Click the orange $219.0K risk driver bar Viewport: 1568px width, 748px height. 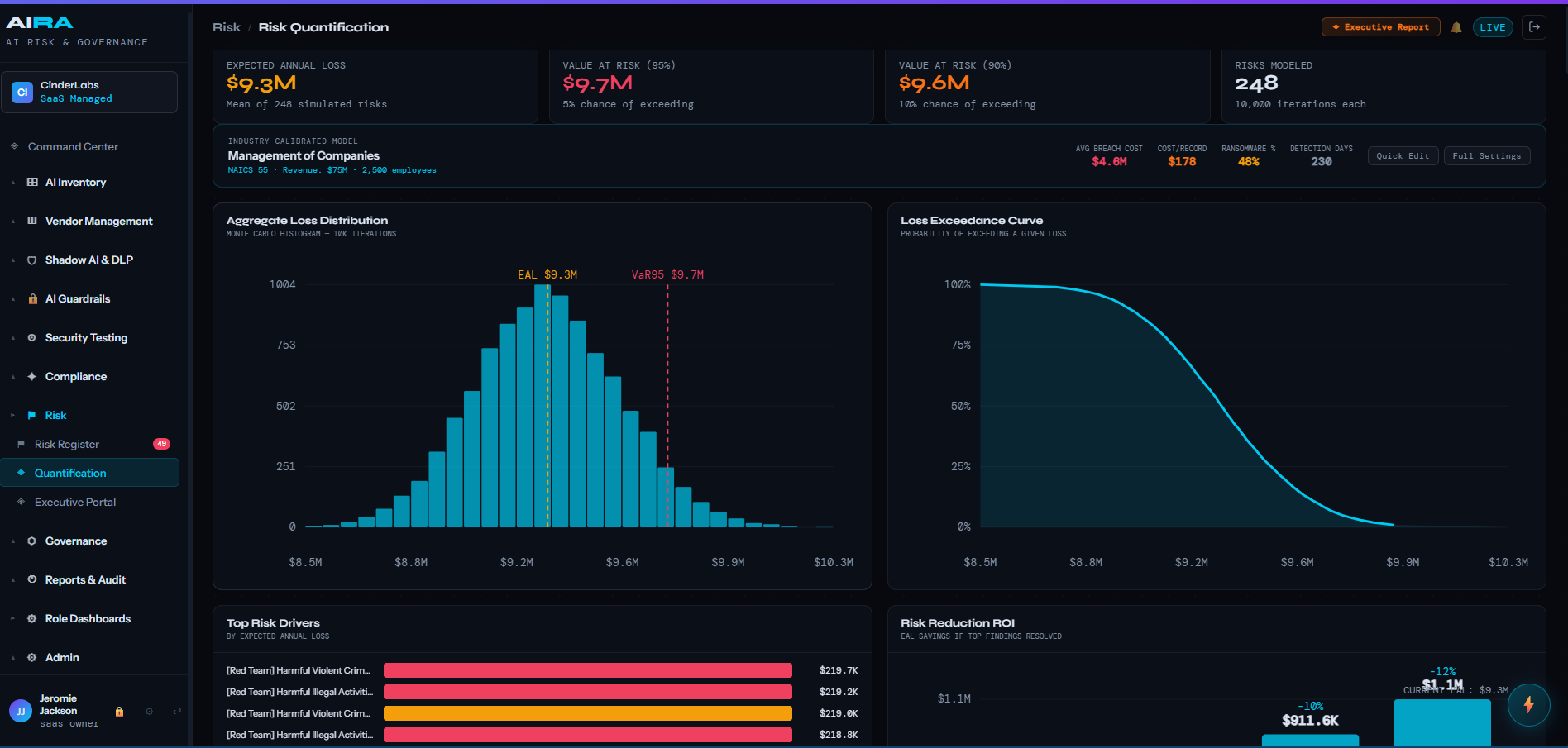[587, 713]
